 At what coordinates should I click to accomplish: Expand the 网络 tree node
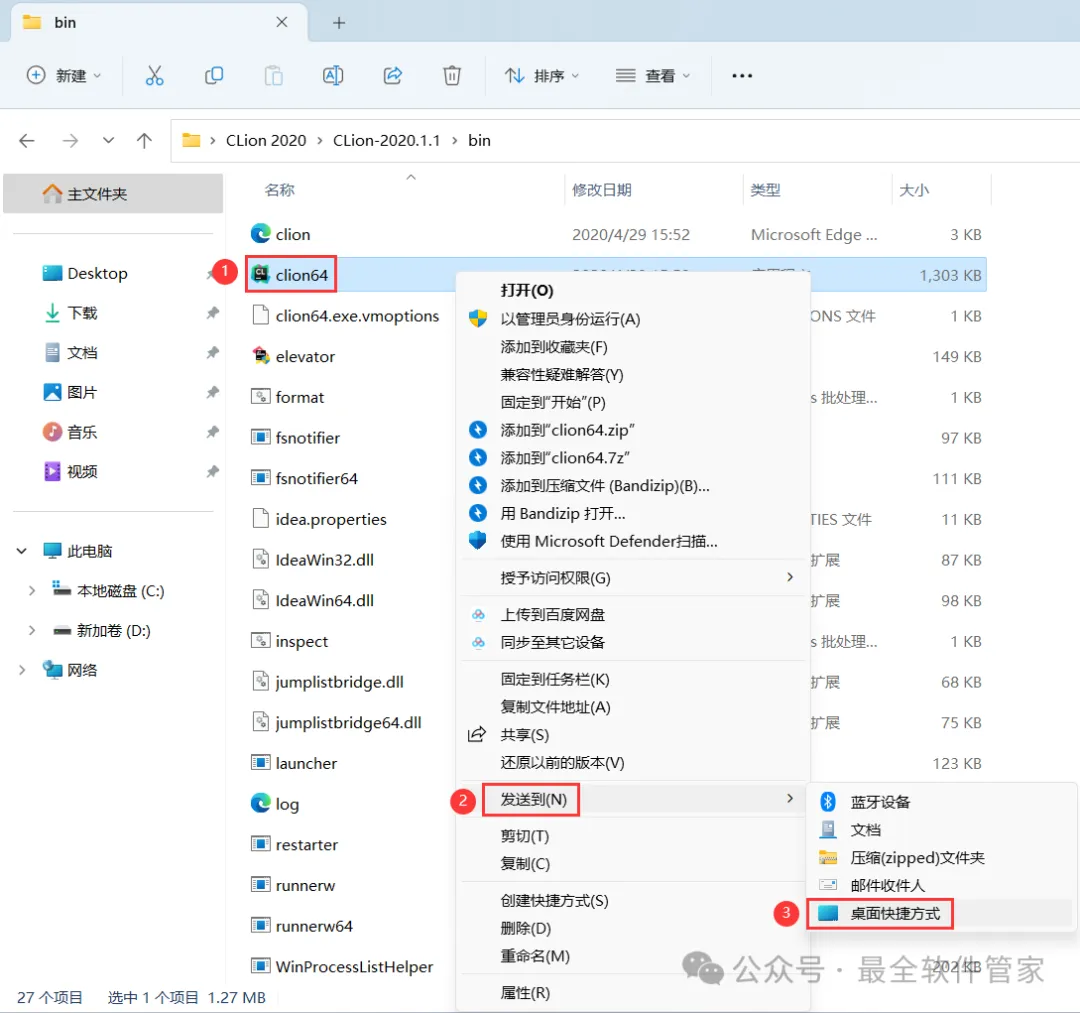coord(22,670)
